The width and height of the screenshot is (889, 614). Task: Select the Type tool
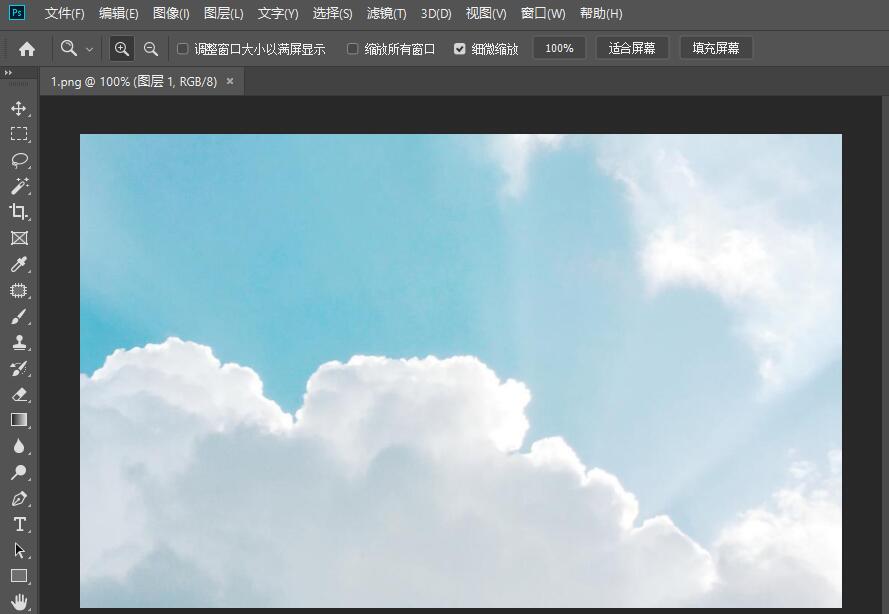pyautogui.click(x=19, y=524)
